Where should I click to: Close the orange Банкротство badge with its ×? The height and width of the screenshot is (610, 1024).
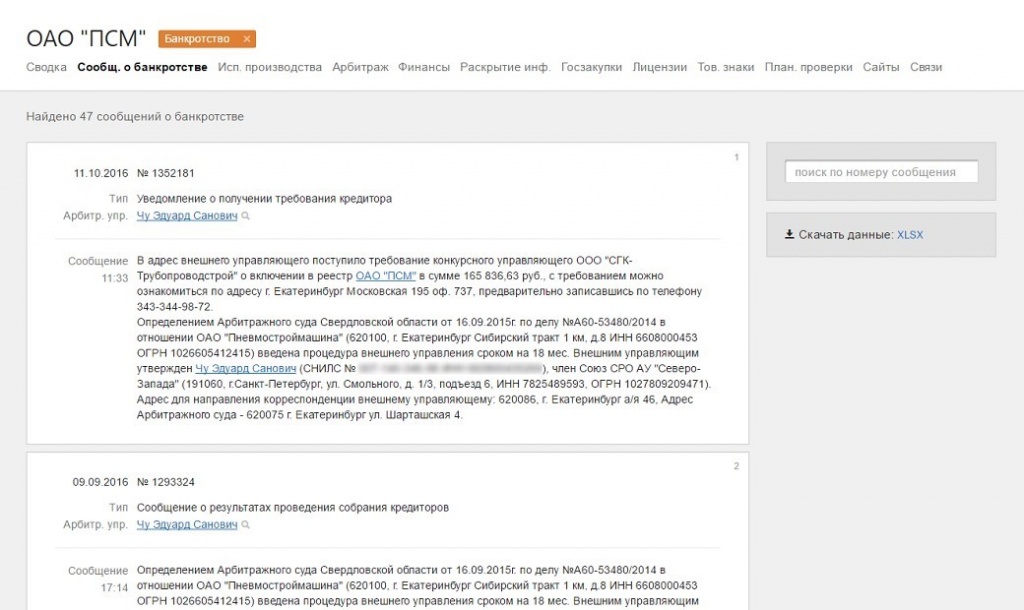(x=246, y=39)
